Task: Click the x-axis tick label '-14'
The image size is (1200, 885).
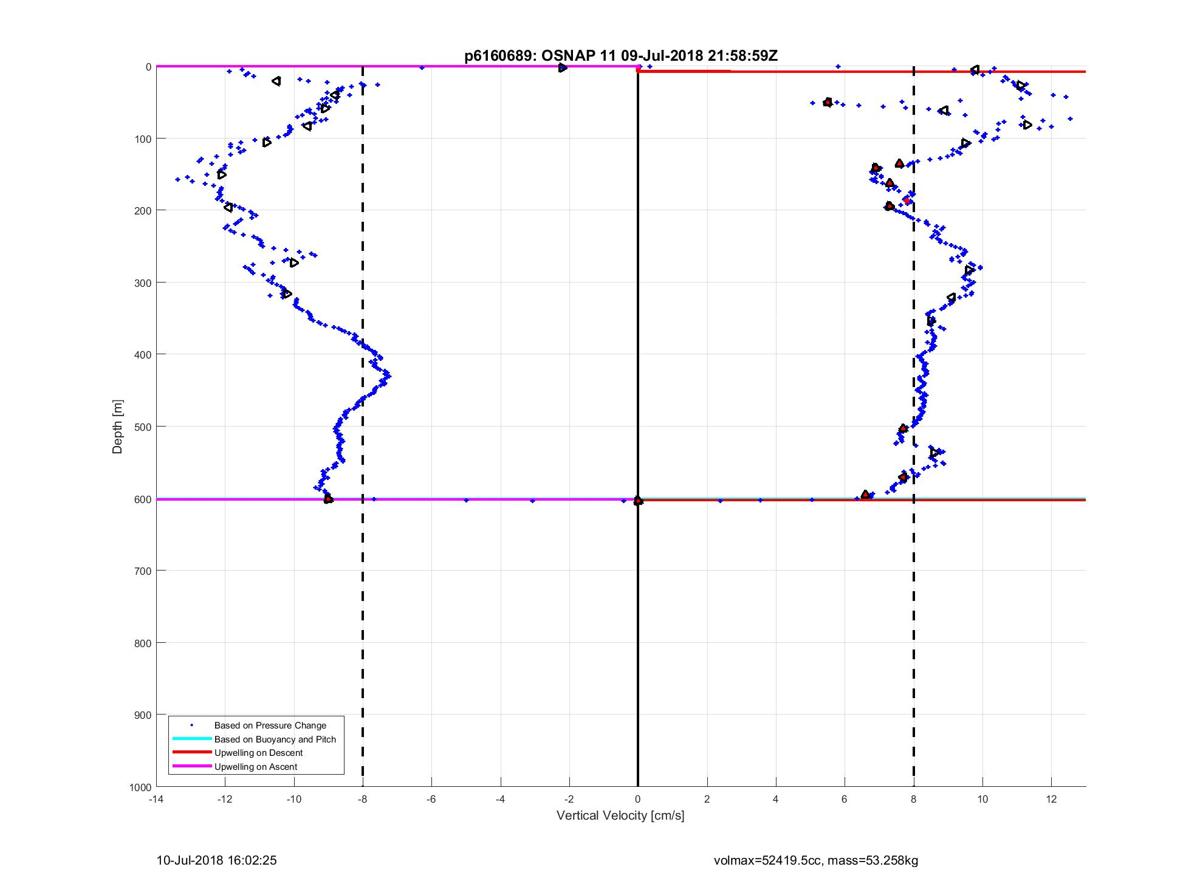Action: [x=155, y=800]
